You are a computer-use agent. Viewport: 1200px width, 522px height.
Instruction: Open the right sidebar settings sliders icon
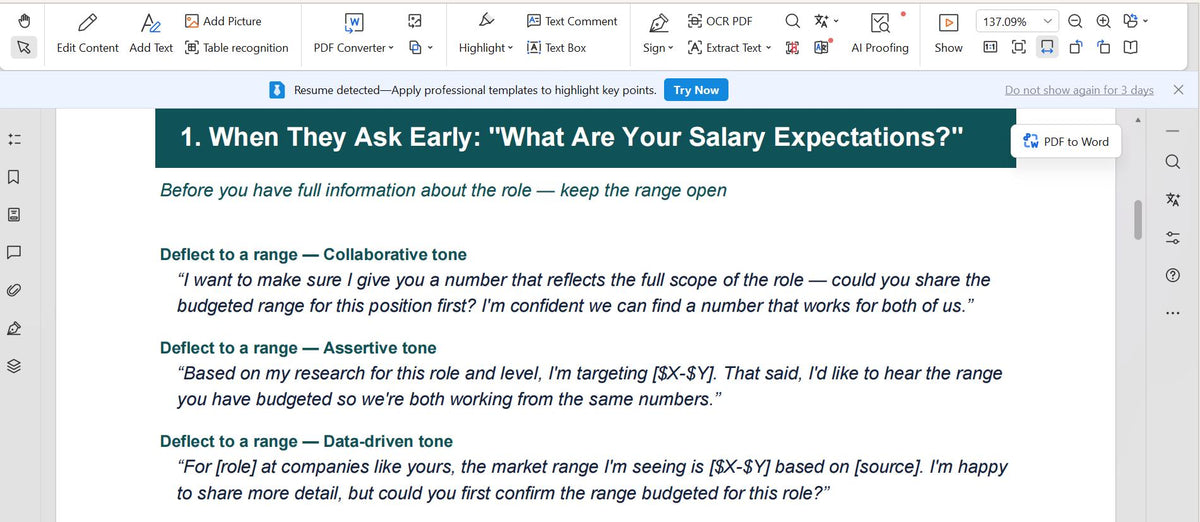pos(1172,238)
